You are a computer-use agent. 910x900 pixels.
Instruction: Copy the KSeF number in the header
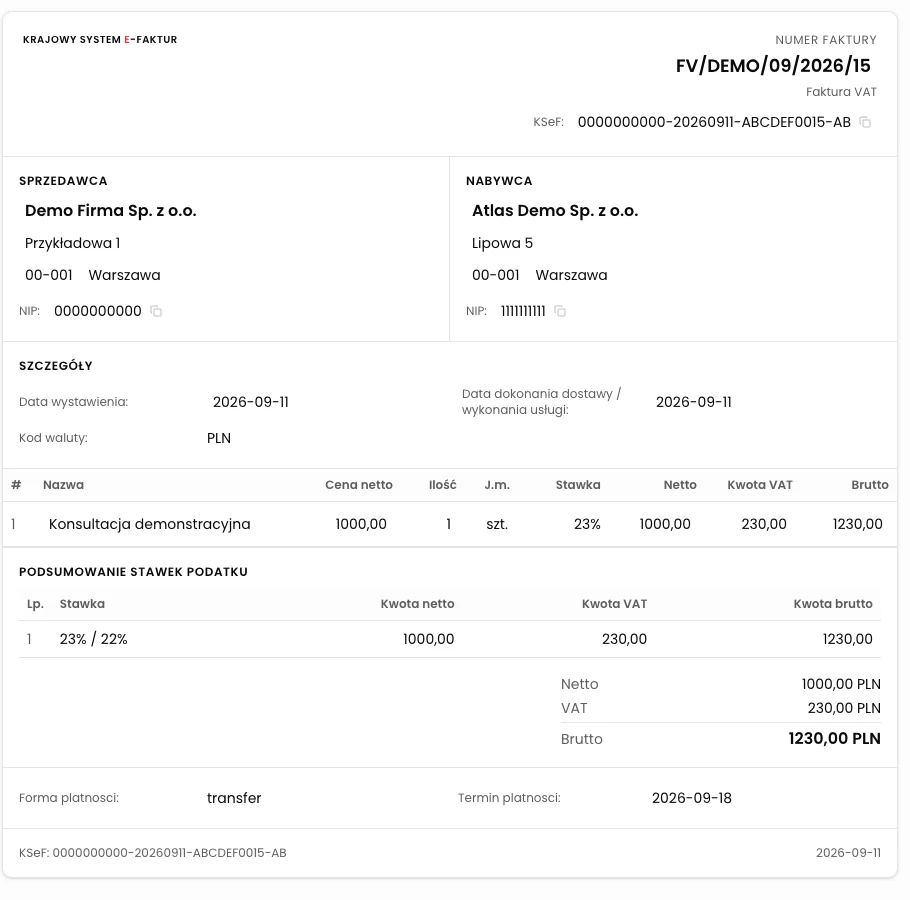(865, 122)
